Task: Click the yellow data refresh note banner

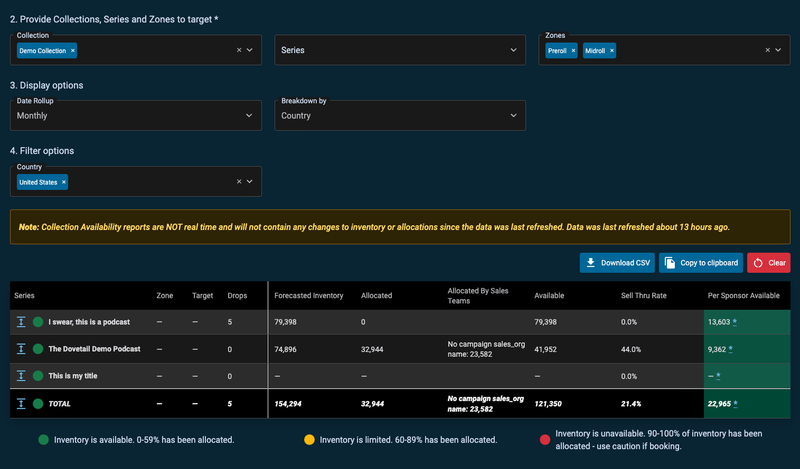Action: [x=400, y=227]
